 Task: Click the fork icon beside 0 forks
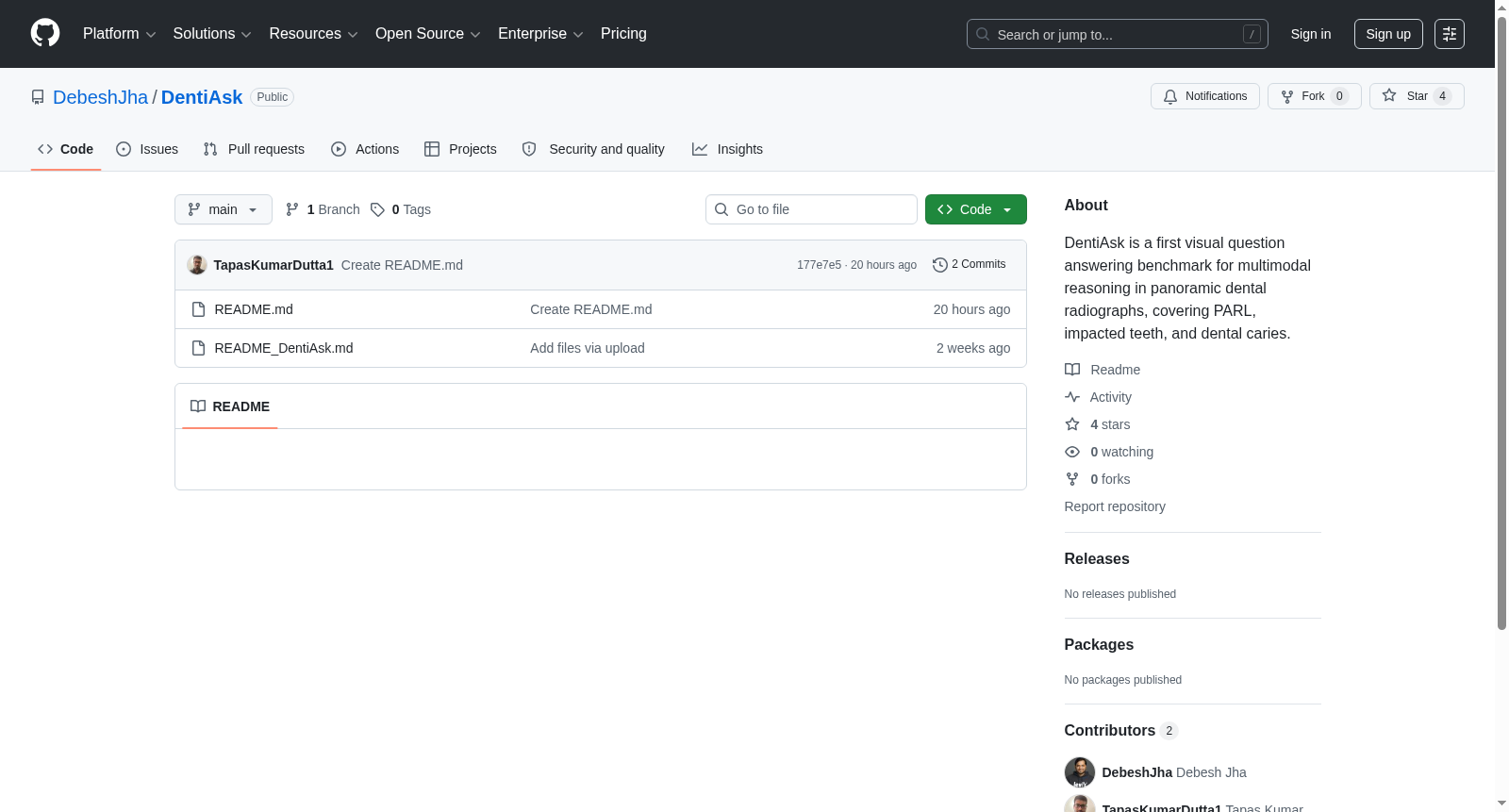(1072, 479)
